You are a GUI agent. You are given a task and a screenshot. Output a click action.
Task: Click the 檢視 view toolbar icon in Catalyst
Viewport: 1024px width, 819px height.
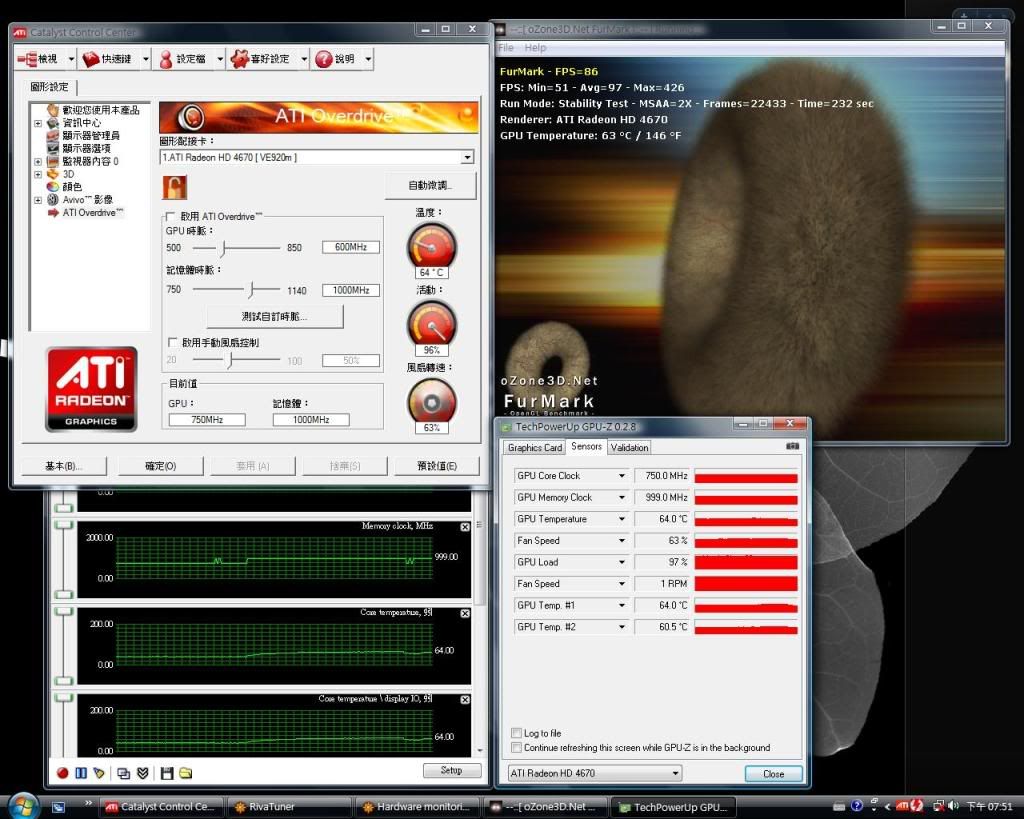(27, 59)
